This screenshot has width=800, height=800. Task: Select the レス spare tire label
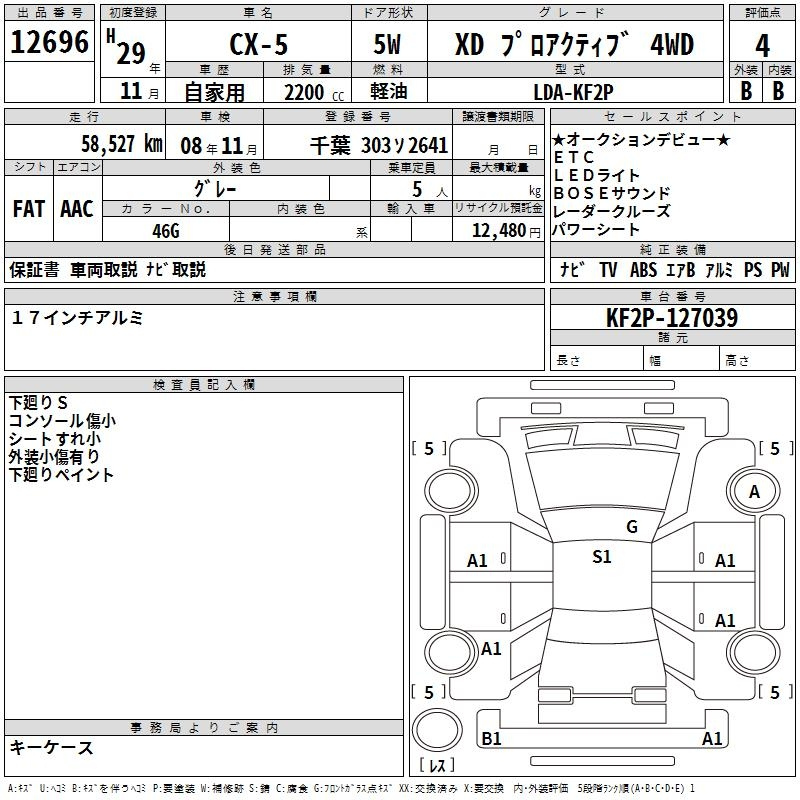pyautogui.click(x=437, y=765)
